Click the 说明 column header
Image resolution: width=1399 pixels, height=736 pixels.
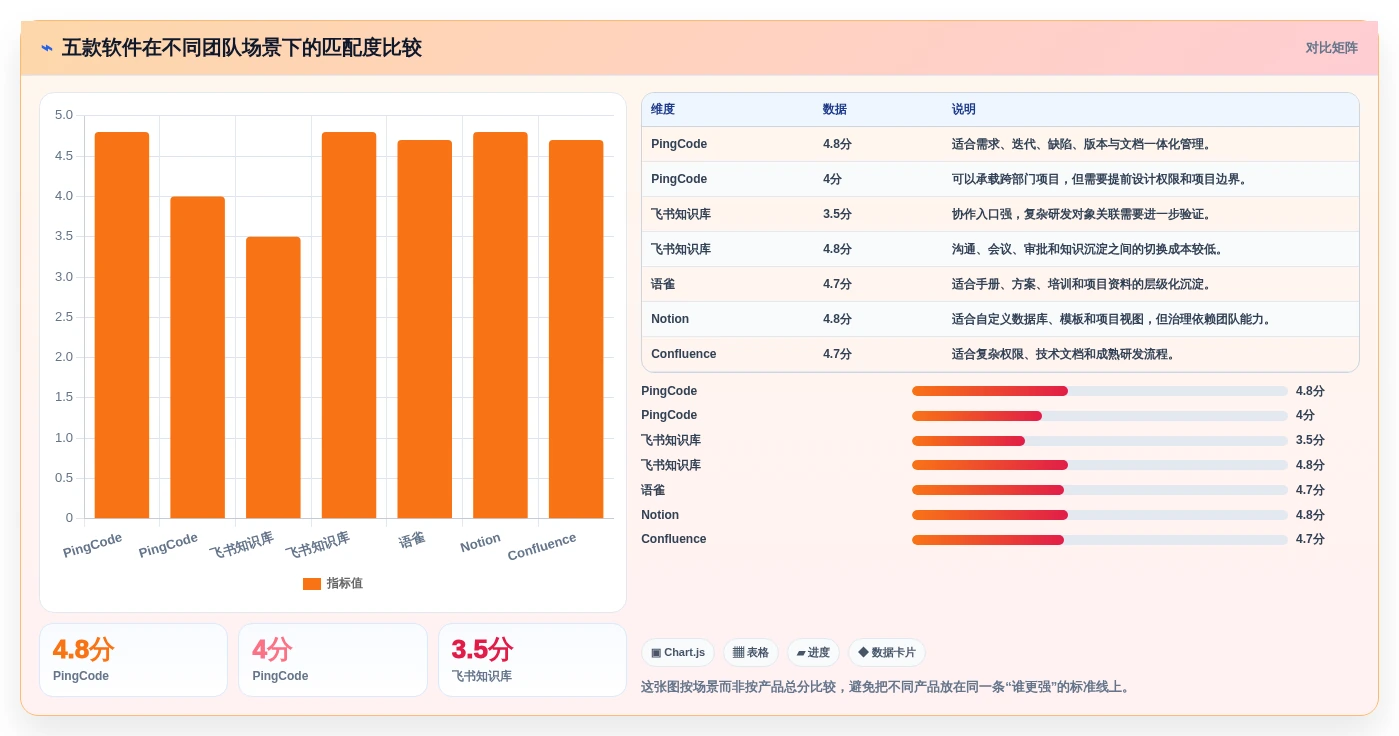(x=964, y=109)
